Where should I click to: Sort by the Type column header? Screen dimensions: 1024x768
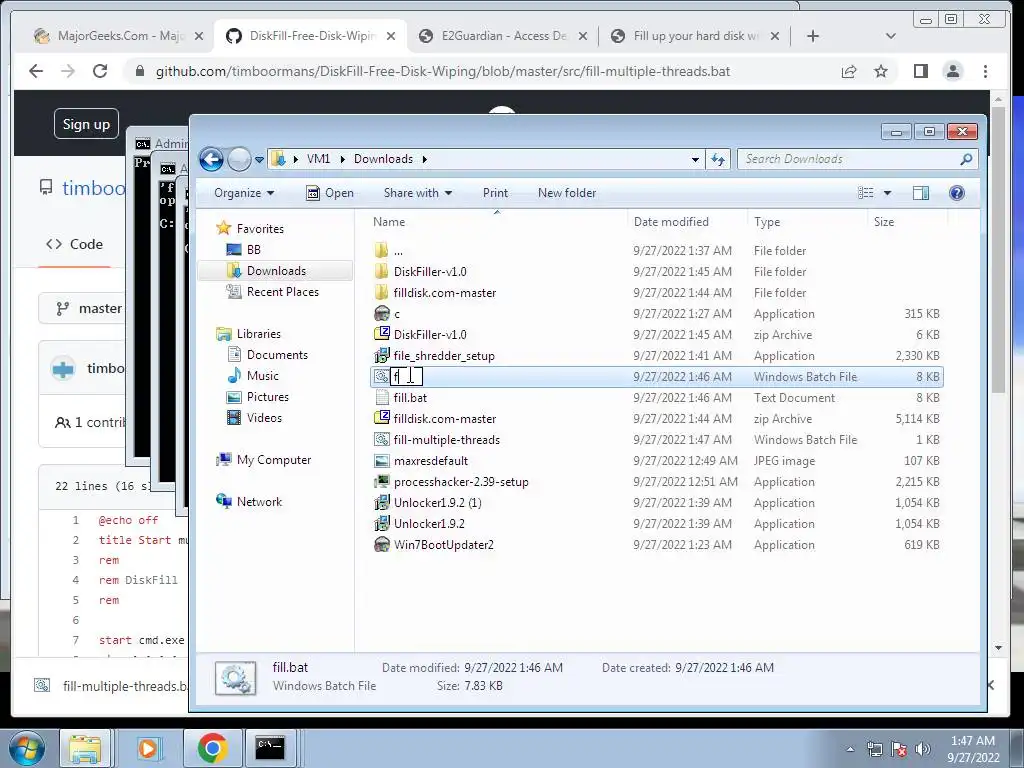click(767, 222)
